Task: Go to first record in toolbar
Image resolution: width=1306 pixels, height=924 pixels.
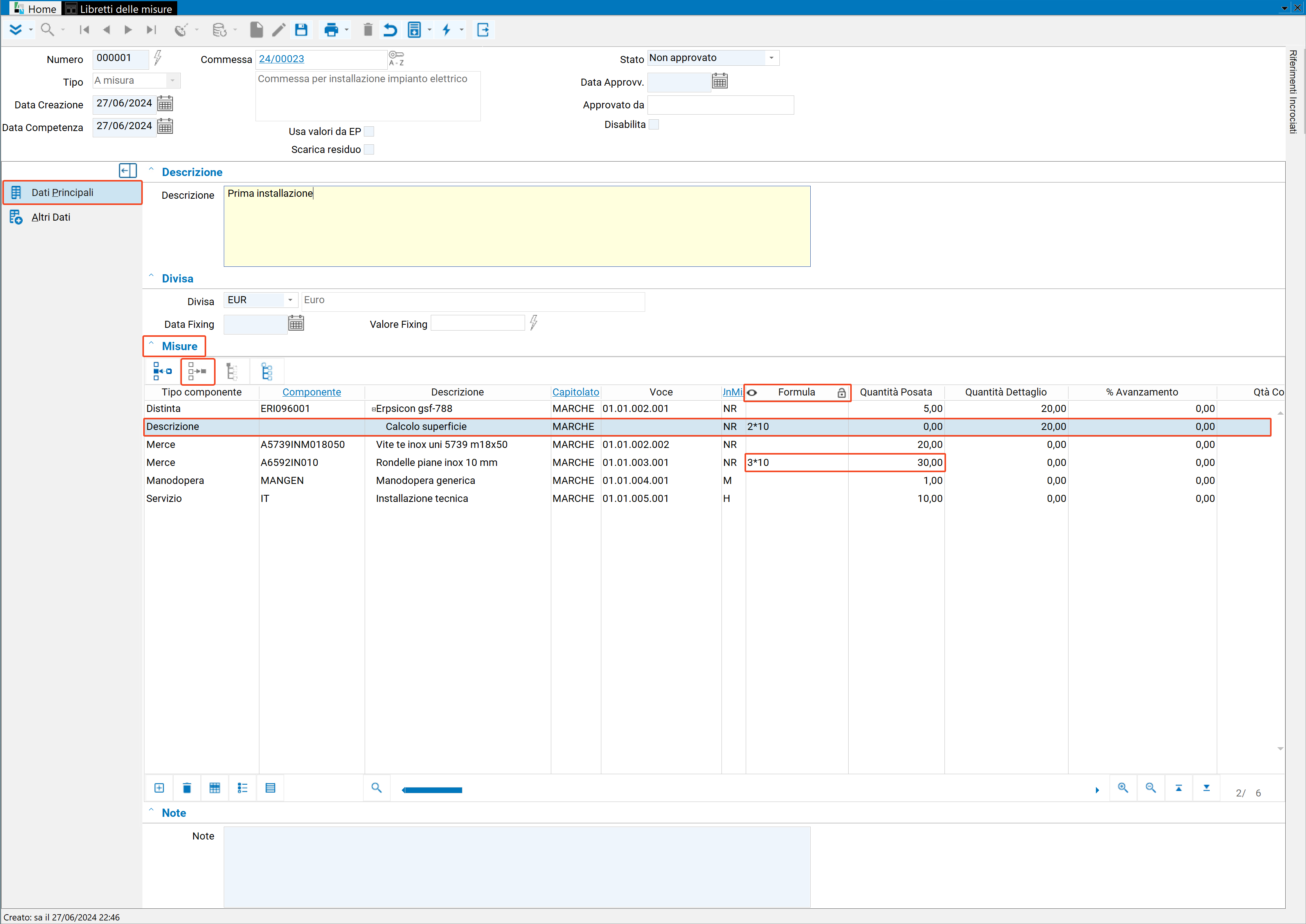Action: (84, 30)
